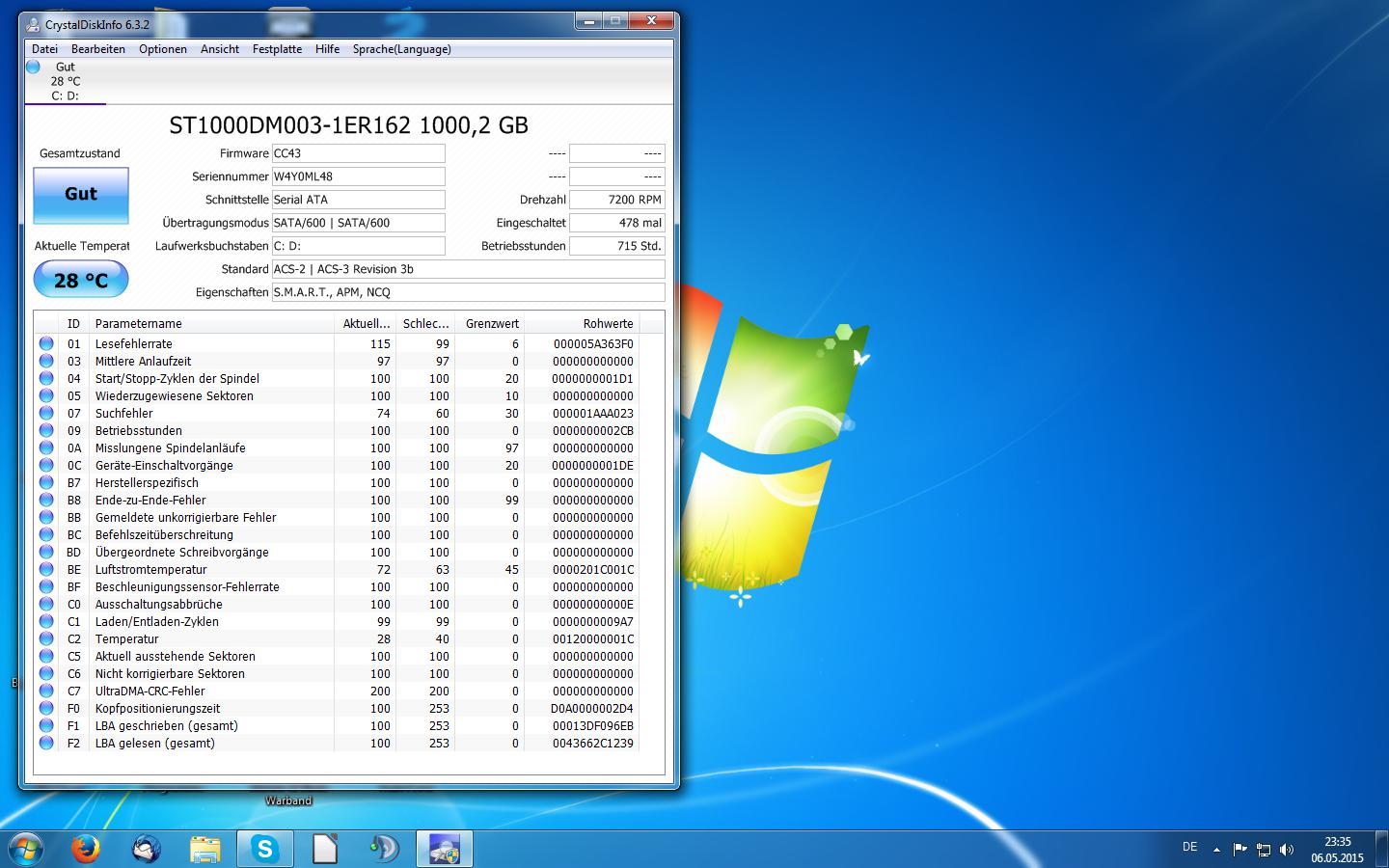
Task: Click the CrystalDiskInfo taskbar button
Action: pos(445,849)
